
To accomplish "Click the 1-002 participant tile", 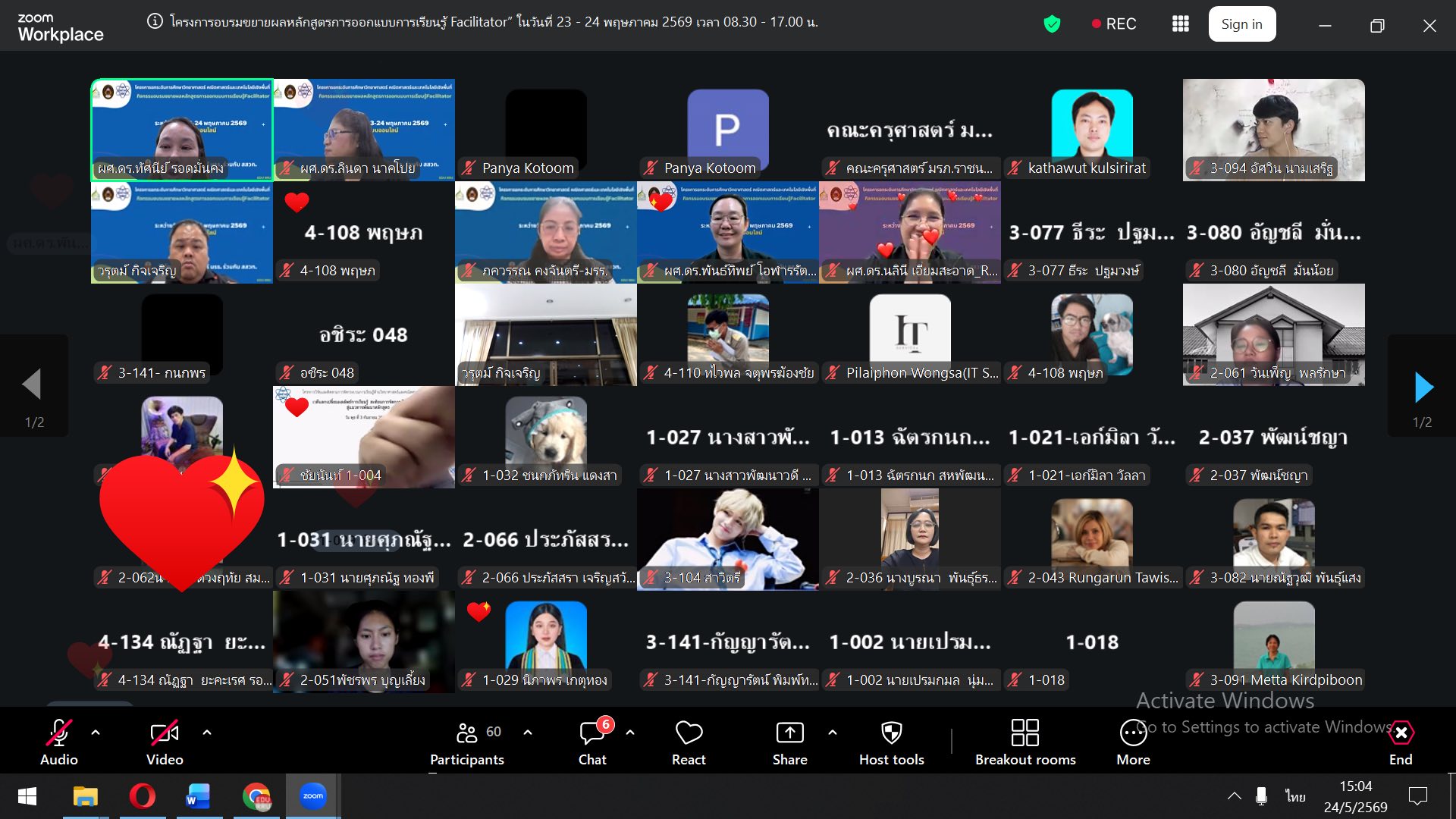I will point(910,642).
